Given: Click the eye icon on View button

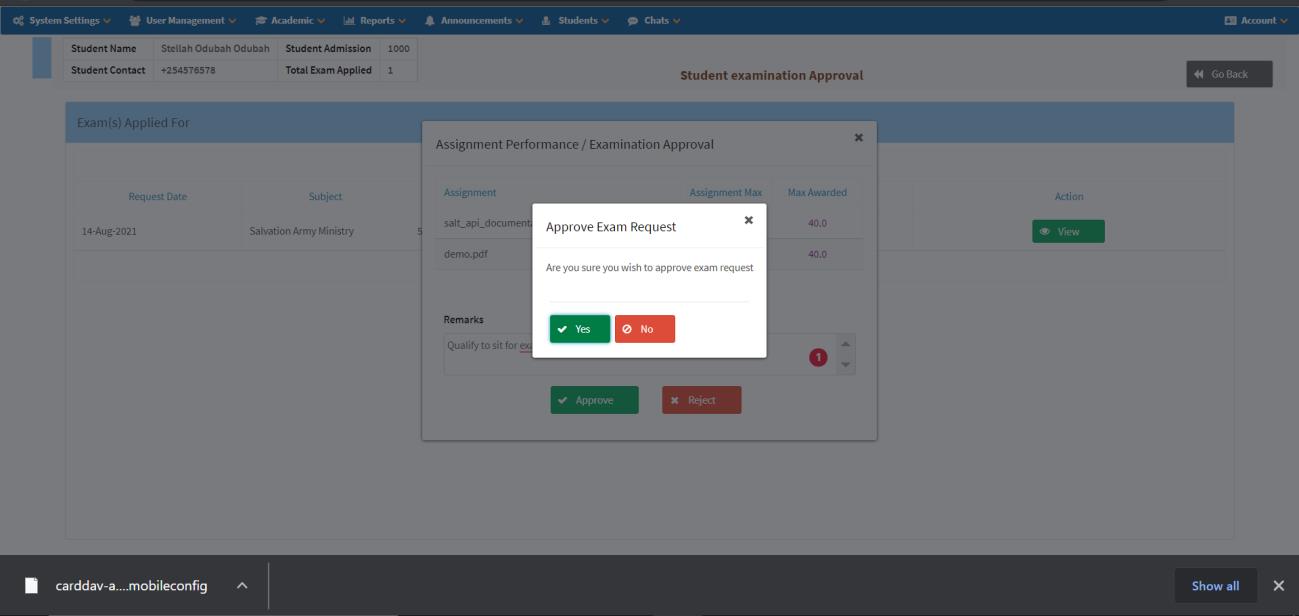Looking at the screenshot, I should [1045, 232].
